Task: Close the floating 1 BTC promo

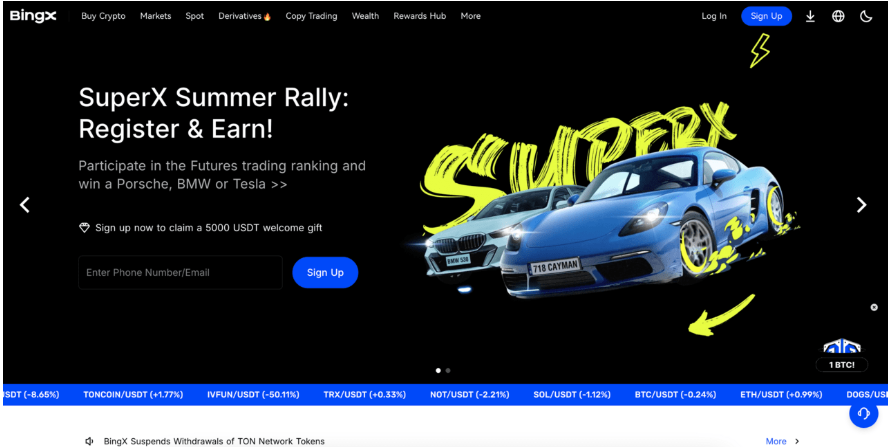Action: point(874,308)
